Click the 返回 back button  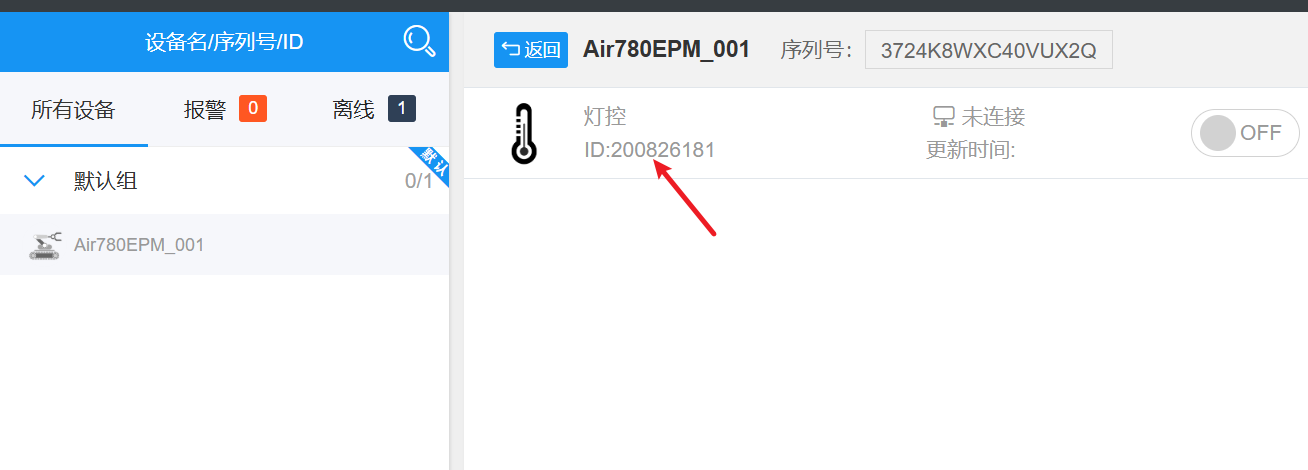coord(531,50)
